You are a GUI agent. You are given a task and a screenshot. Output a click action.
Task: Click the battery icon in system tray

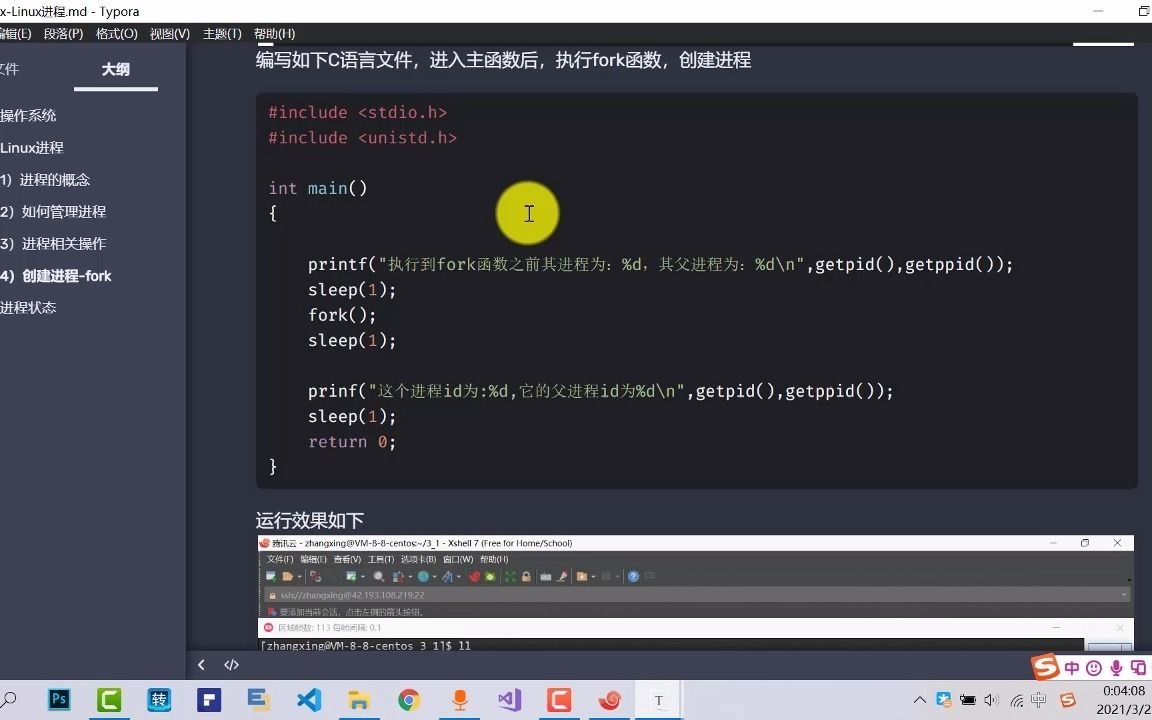[968, 700]
